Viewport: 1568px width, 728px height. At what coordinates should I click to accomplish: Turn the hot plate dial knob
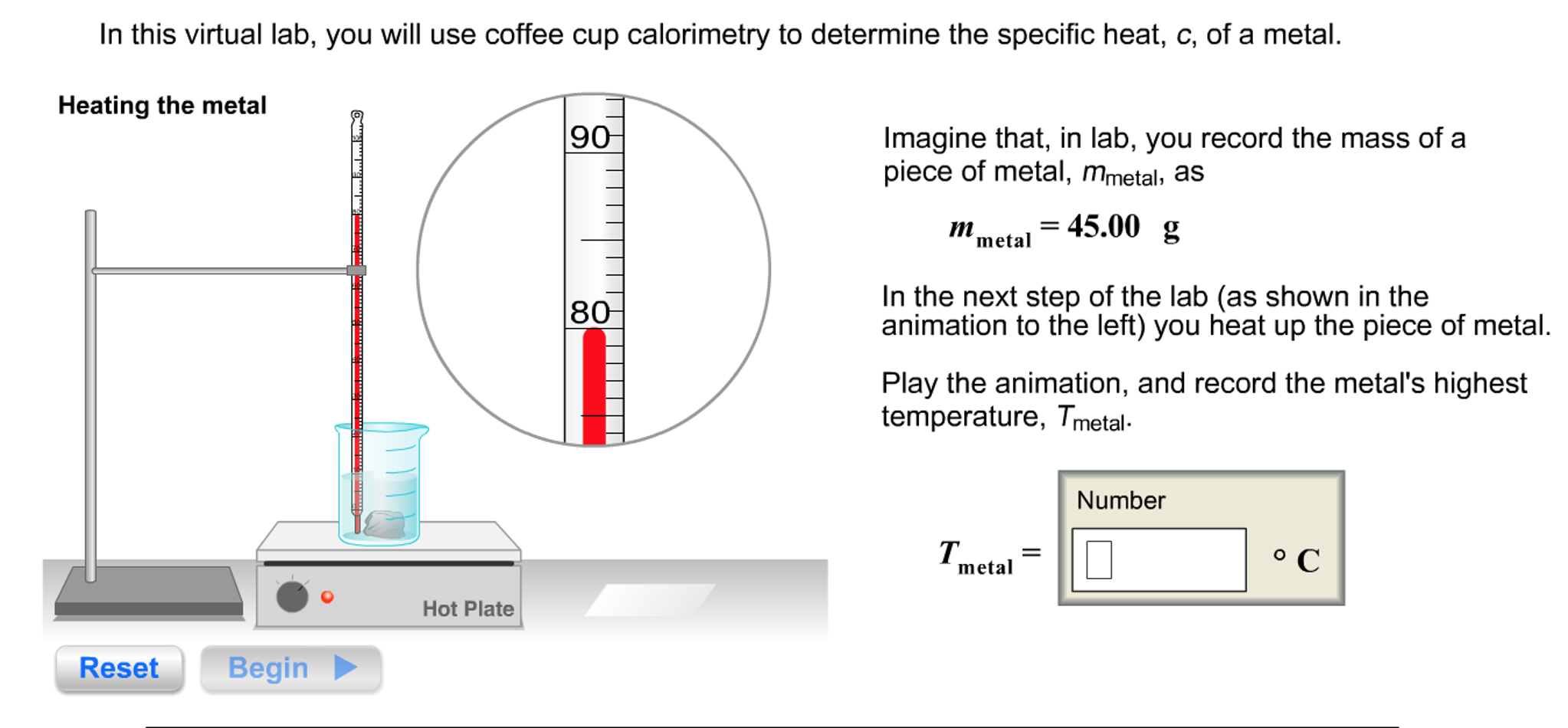point(292,596)
